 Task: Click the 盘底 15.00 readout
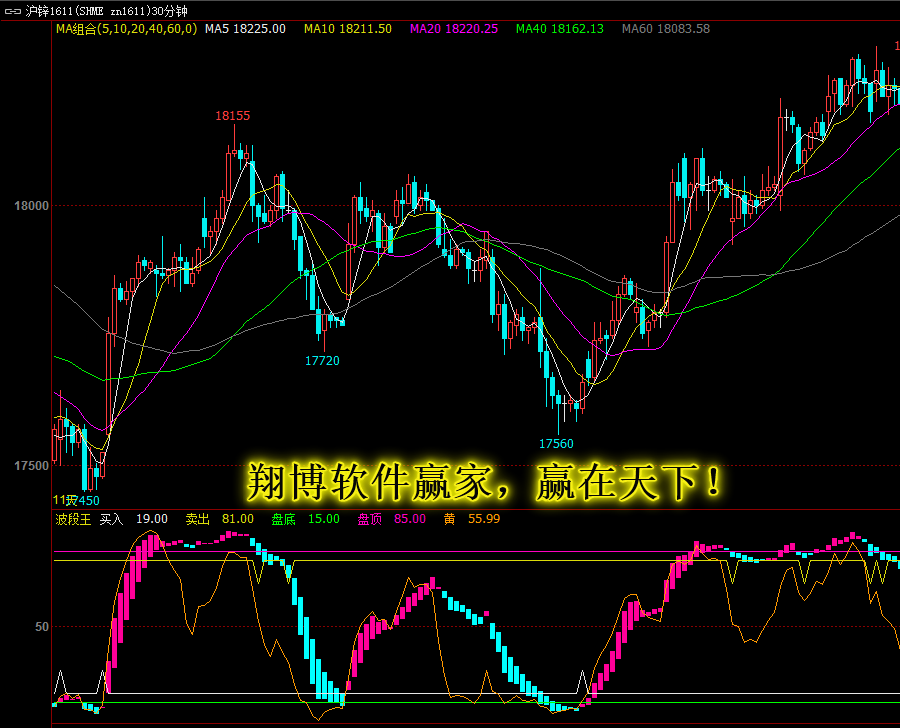[305, 519]
